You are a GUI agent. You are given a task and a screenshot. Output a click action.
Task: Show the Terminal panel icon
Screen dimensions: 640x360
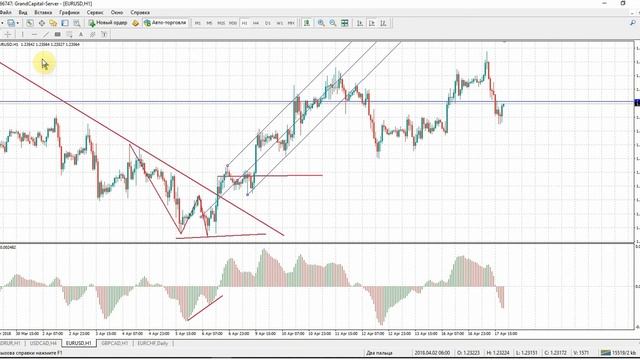[x=65, y=23]
